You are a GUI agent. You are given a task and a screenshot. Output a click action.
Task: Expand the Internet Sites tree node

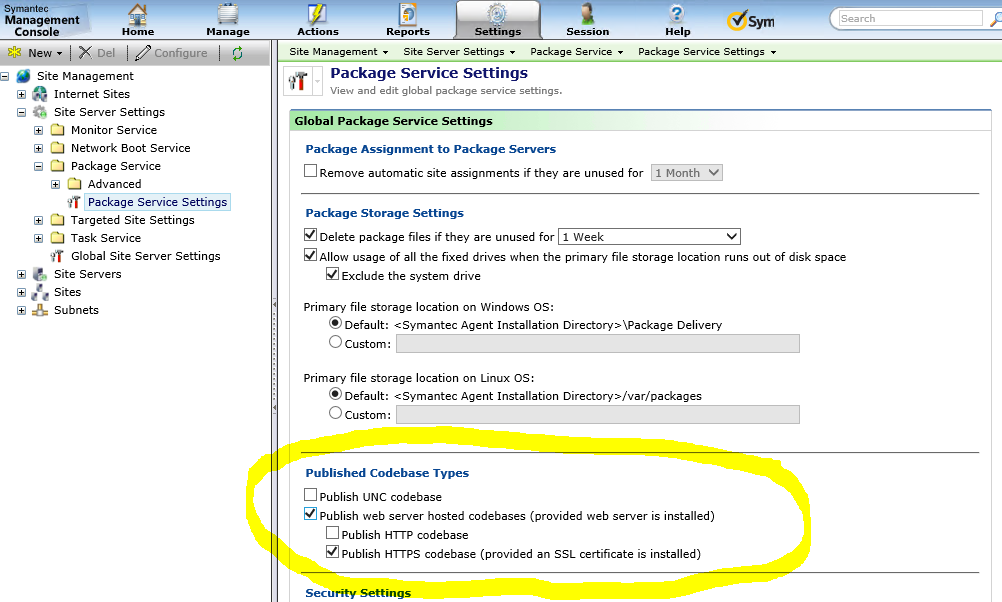point(22,94)
